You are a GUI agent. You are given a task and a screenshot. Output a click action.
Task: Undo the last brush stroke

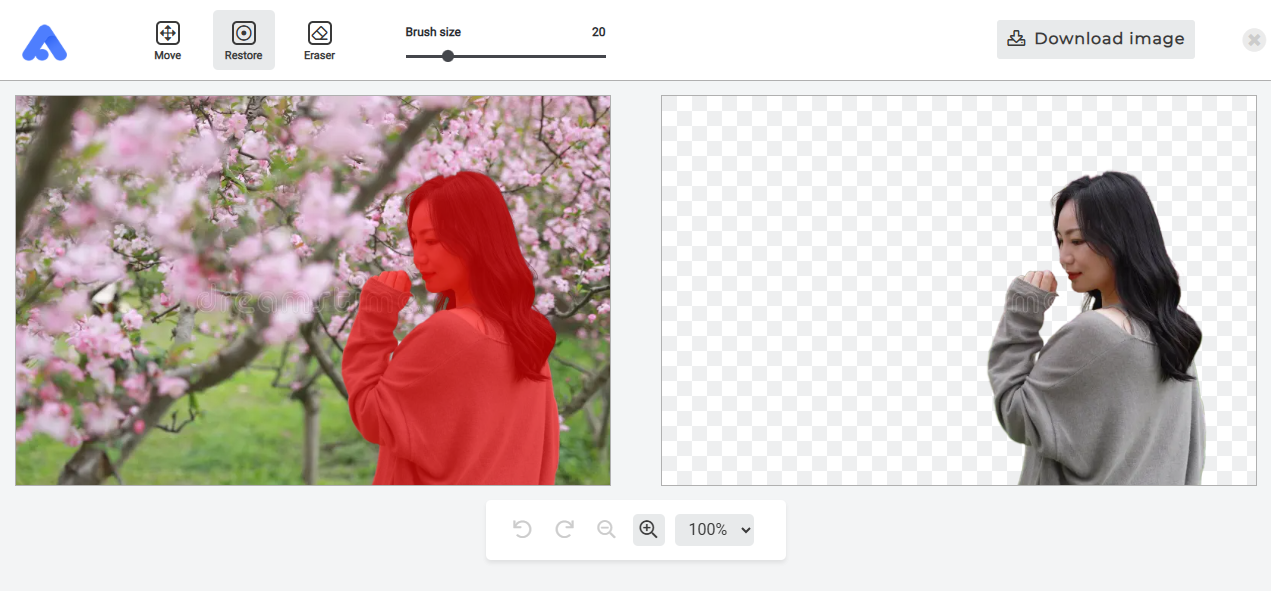pos(522,529)
